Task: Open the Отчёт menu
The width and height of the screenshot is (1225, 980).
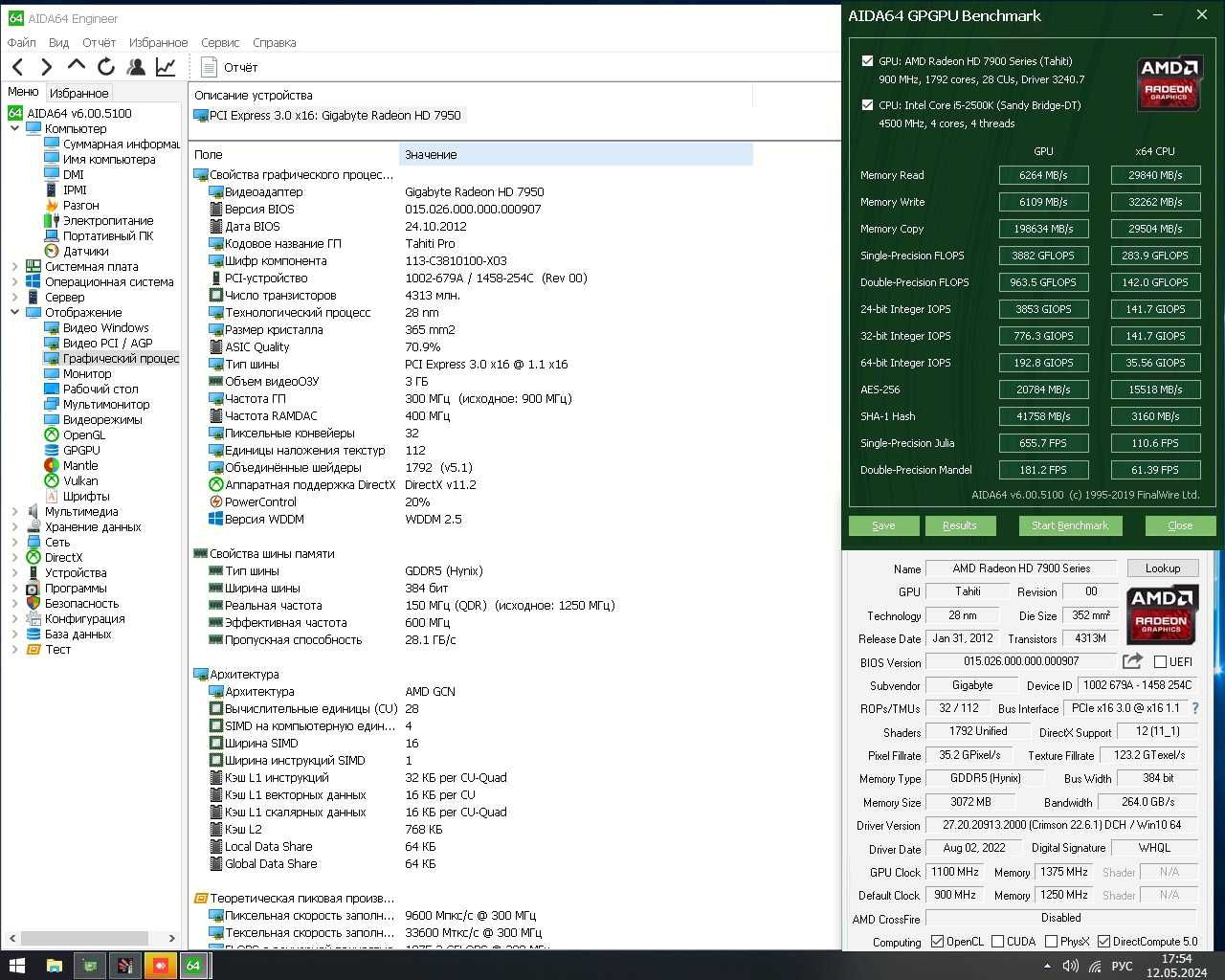Action: [x=99, y=42]
